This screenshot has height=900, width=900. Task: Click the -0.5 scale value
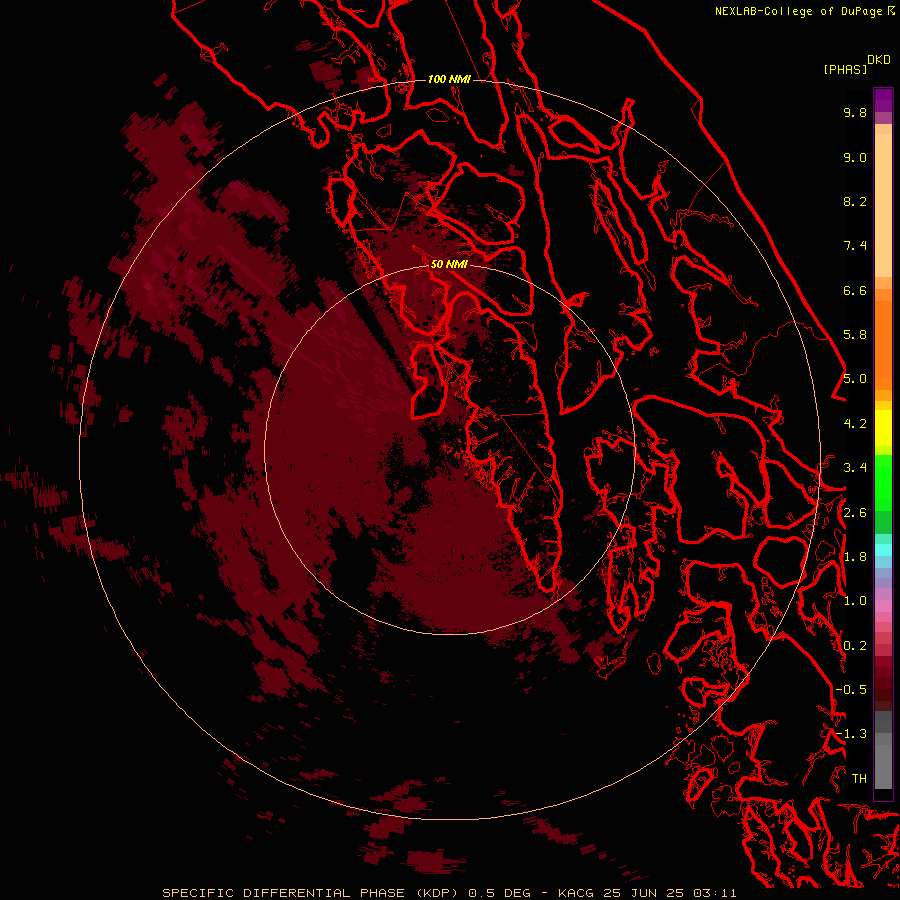click(851, 690)
